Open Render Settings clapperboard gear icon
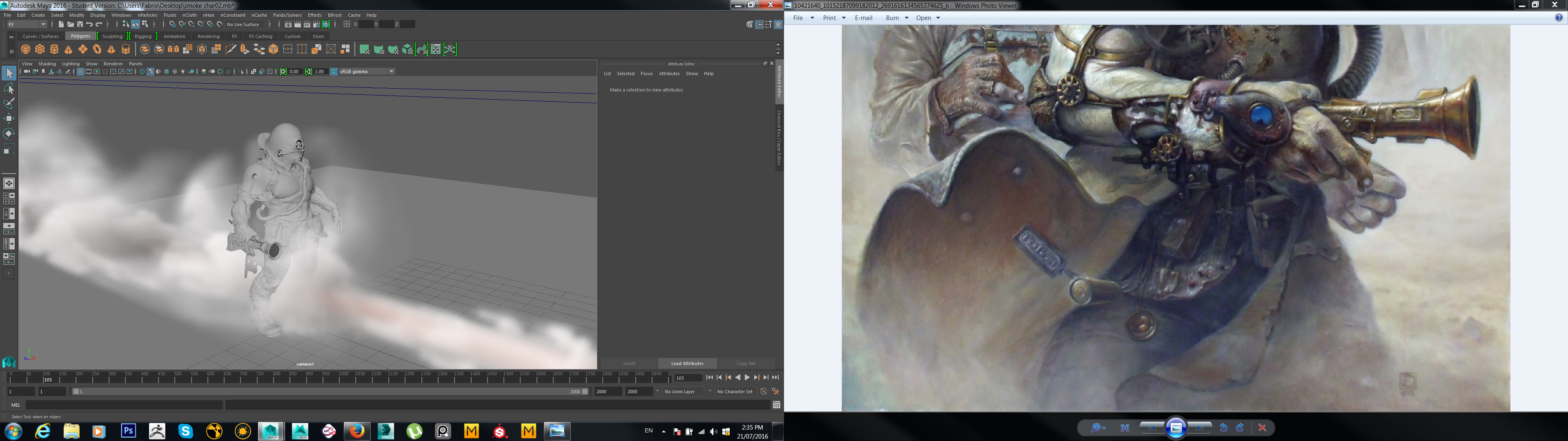The height and width of the screenshot is (441, 1568). tap(317, 24)
